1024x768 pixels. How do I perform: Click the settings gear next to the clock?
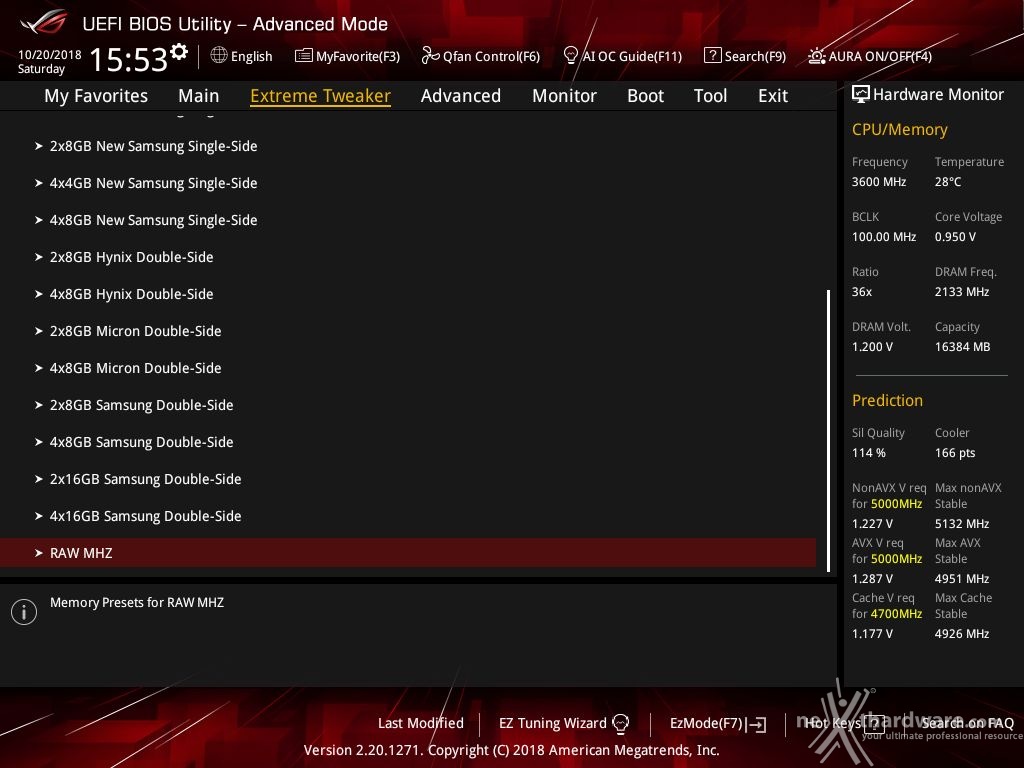click(179, 52)
